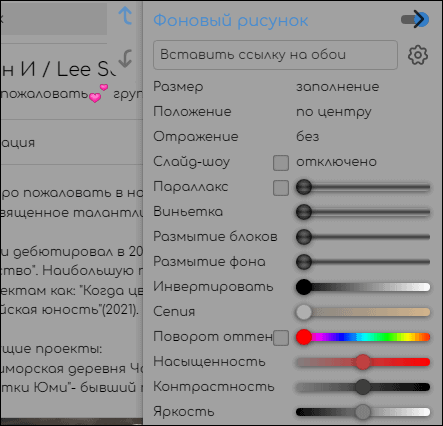Click the Положение label
443x426 pixels.
[192, 112]
